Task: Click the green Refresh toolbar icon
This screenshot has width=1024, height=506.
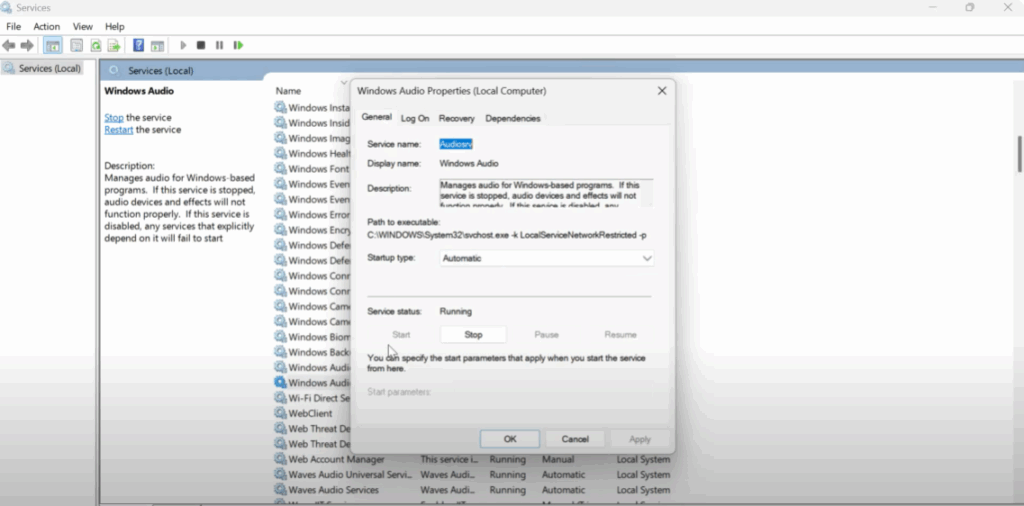Action: (96, 45)
